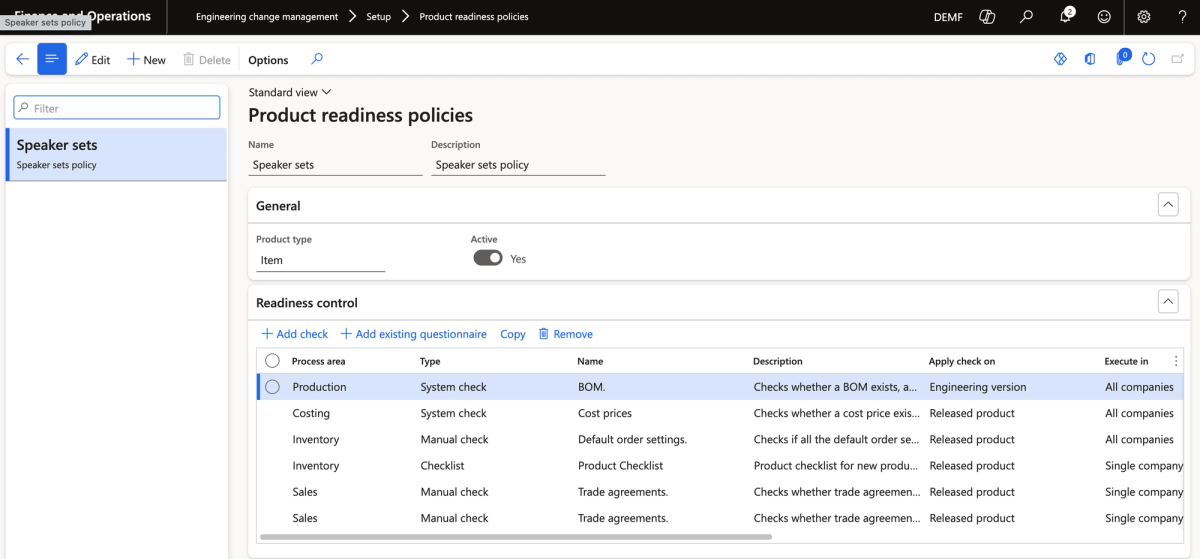Click Remove in Readiness control
The width and height of the screenshot is (1200, 559).
pos(565,334)
